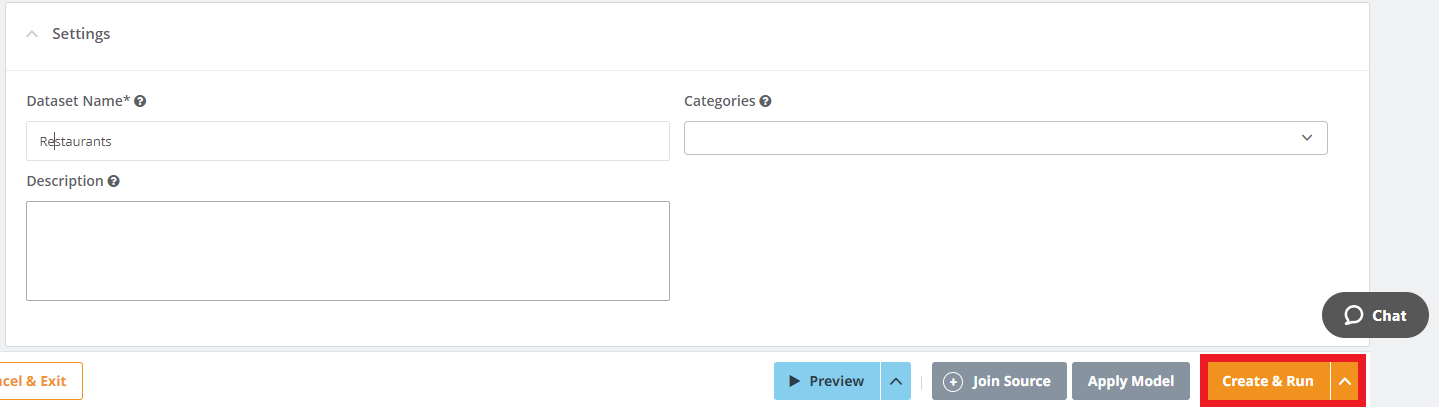The width and height of the screenshot is (1439, 407).
Task: Click the Dataset Name text field
Action: click(x=347, y=141)
